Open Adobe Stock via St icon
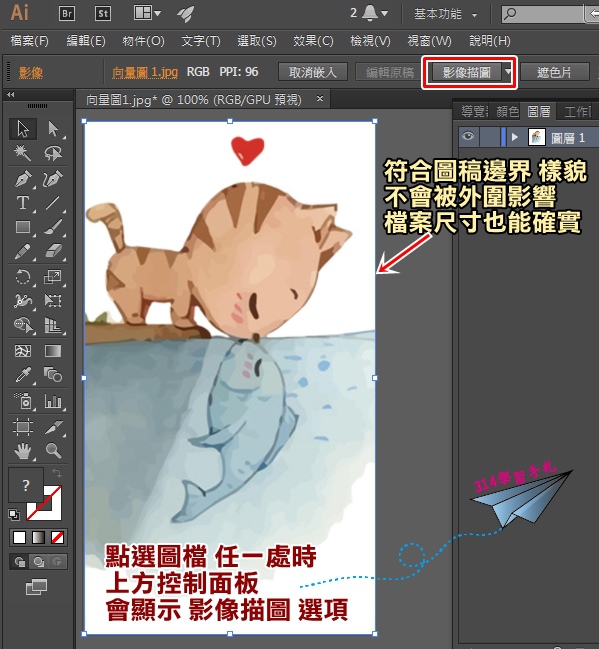This screenshot has height=649, width=599. tap(103, 14)
